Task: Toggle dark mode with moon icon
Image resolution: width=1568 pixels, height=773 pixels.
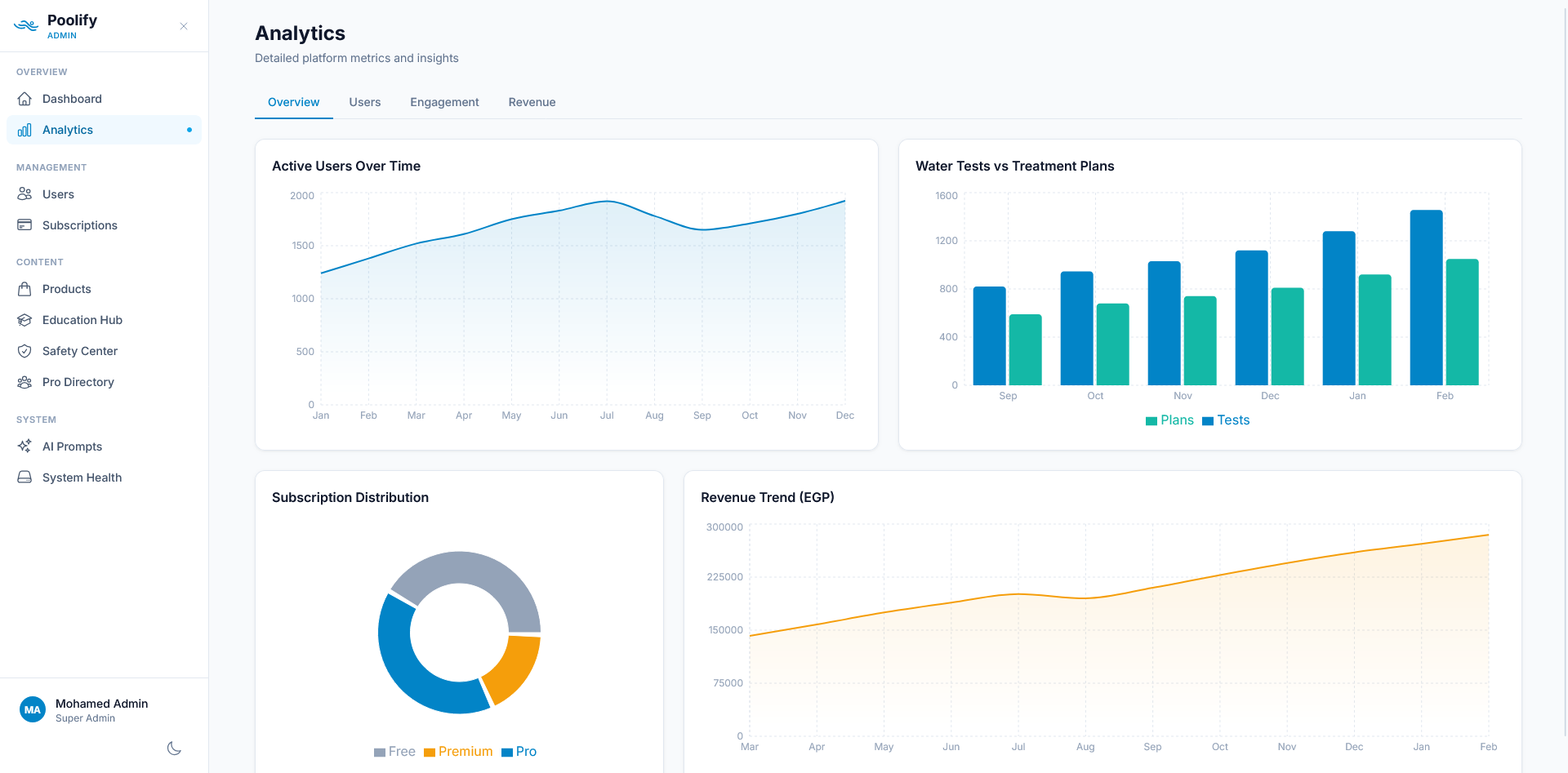Action: click(x=174, y=749)
